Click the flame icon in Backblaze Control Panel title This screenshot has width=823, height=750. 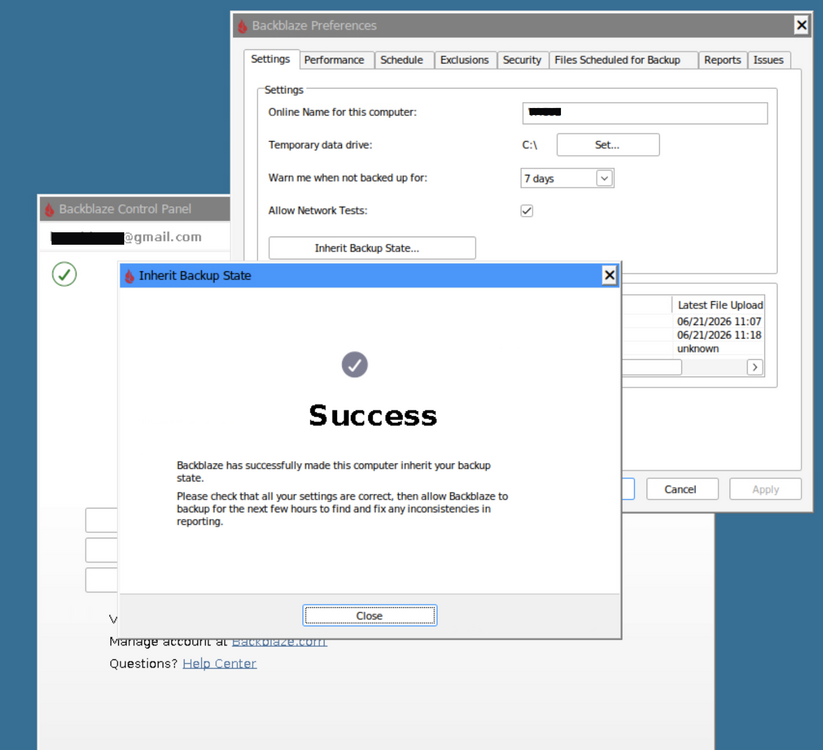point(49,209)
